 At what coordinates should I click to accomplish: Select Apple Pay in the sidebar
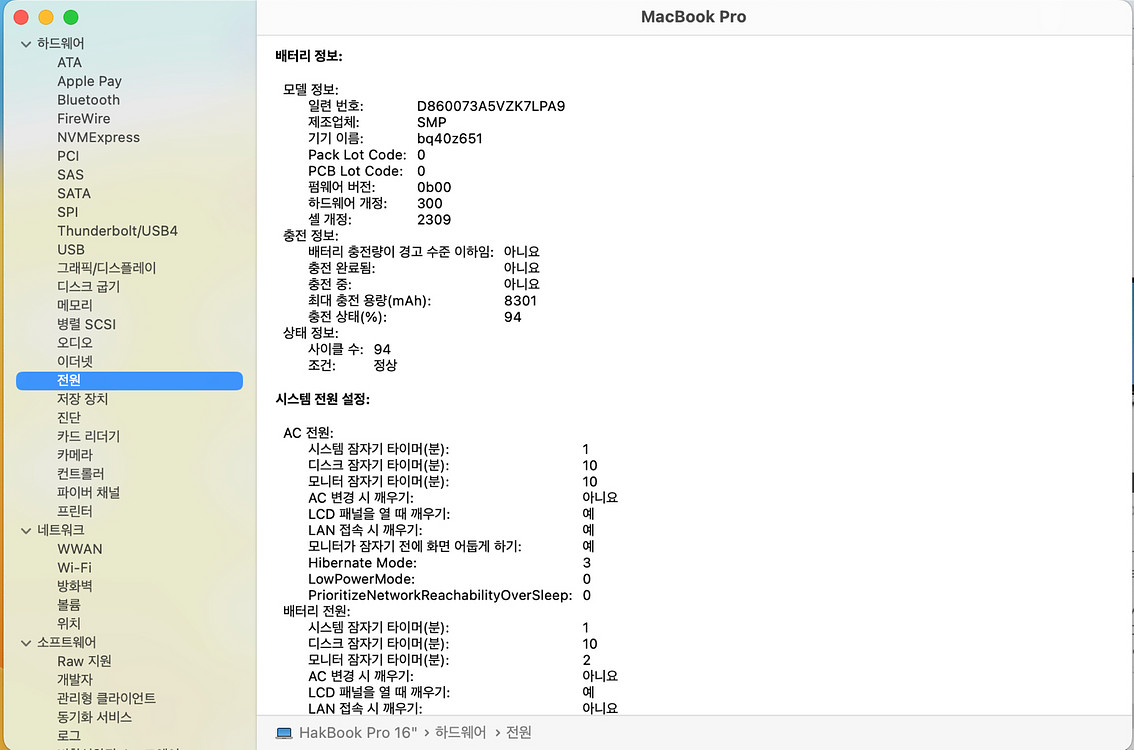click(90, 82)
